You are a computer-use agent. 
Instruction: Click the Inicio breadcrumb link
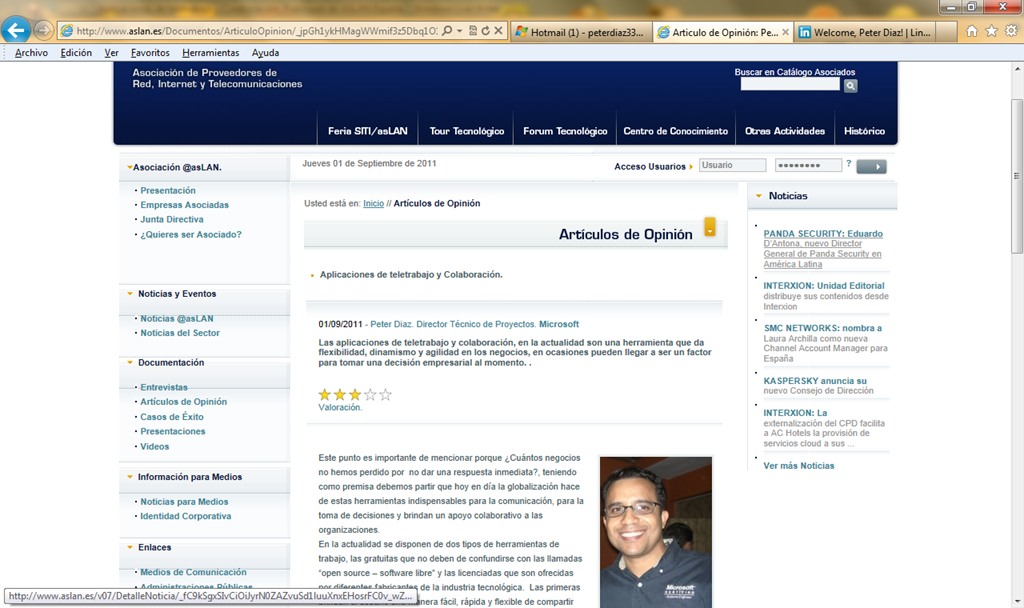(374, 204)
